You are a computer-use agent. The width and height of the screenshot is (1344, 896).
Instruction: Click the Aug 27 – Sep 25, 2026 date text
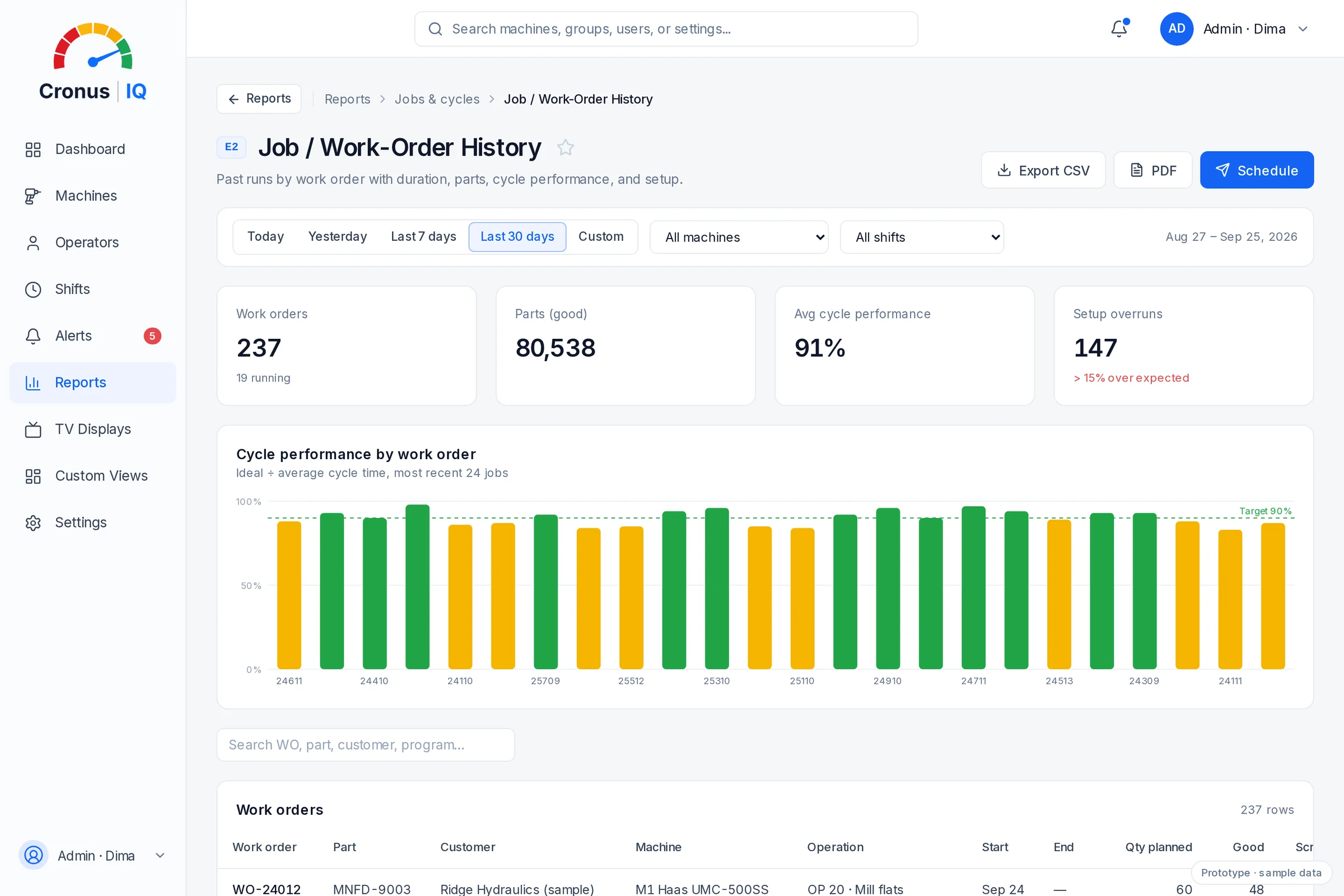point(1231,236)
